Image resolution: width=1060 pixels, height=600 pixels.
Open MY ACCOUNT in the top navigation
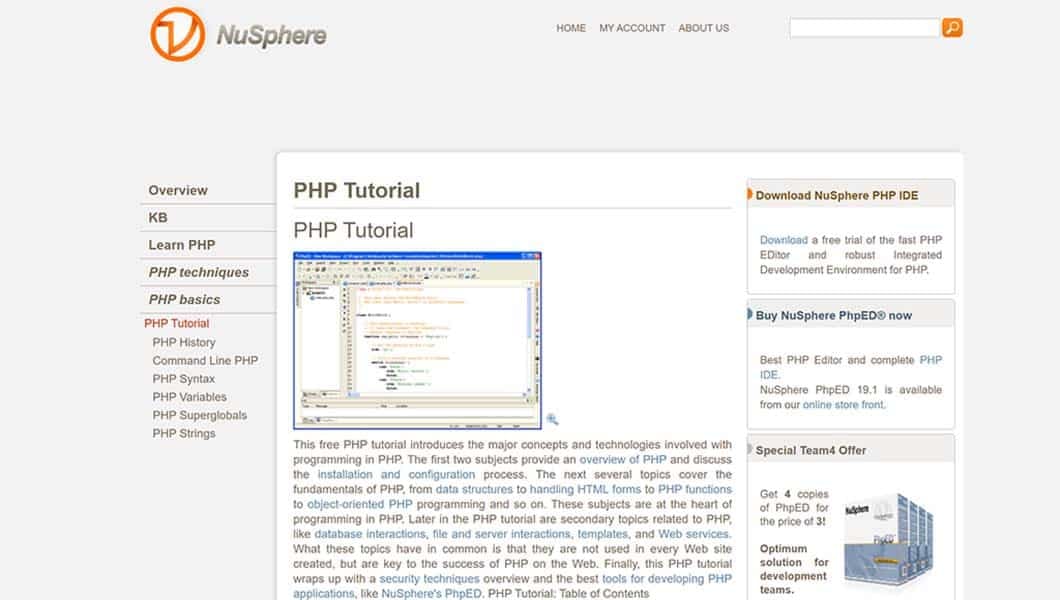(x=632, y=28)
